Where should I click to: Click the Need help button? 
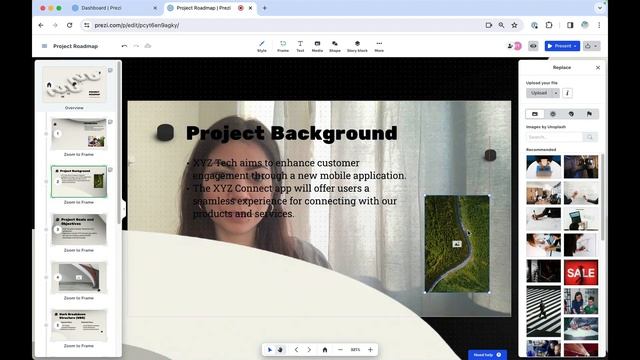[x=487, y=355]
